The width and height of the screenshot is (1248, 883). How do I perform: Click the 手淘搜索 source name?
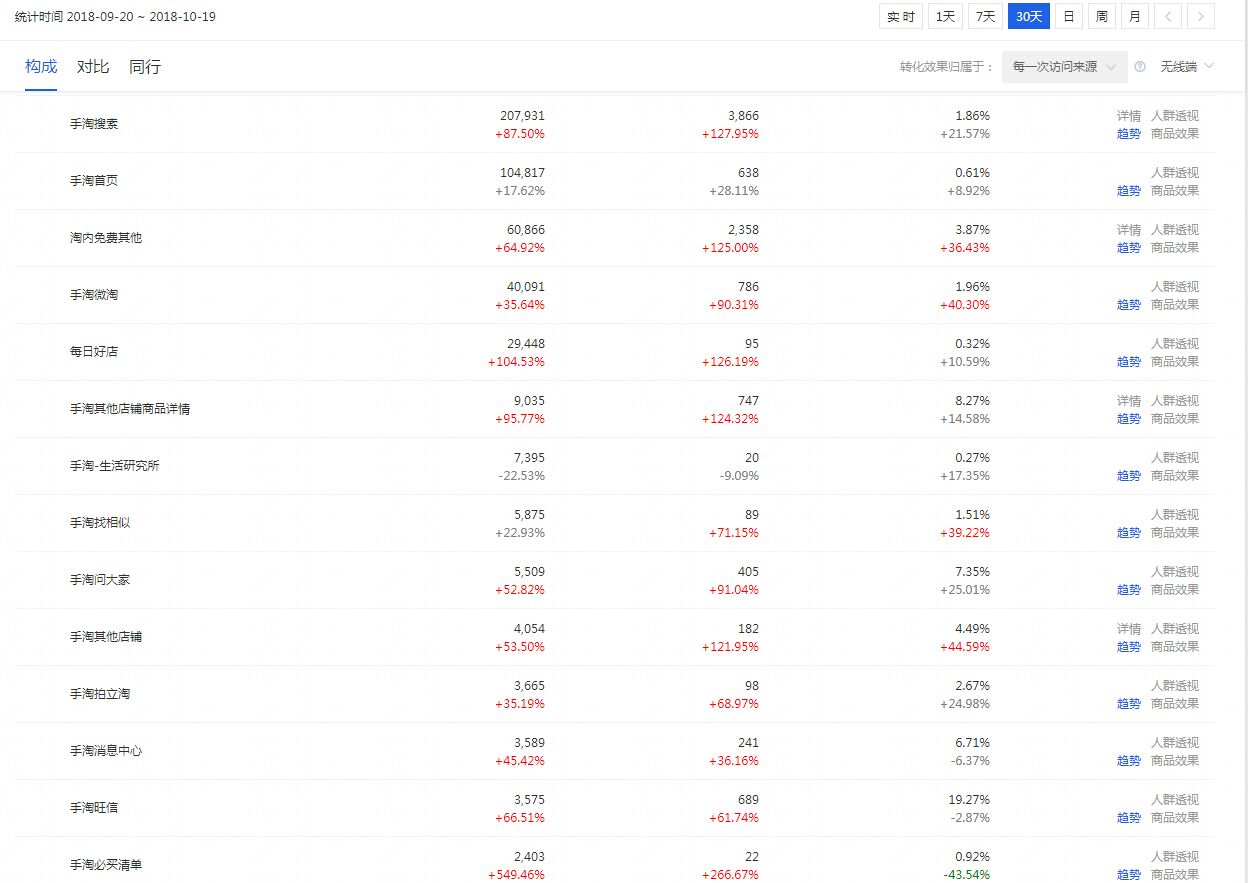(94, 124)
